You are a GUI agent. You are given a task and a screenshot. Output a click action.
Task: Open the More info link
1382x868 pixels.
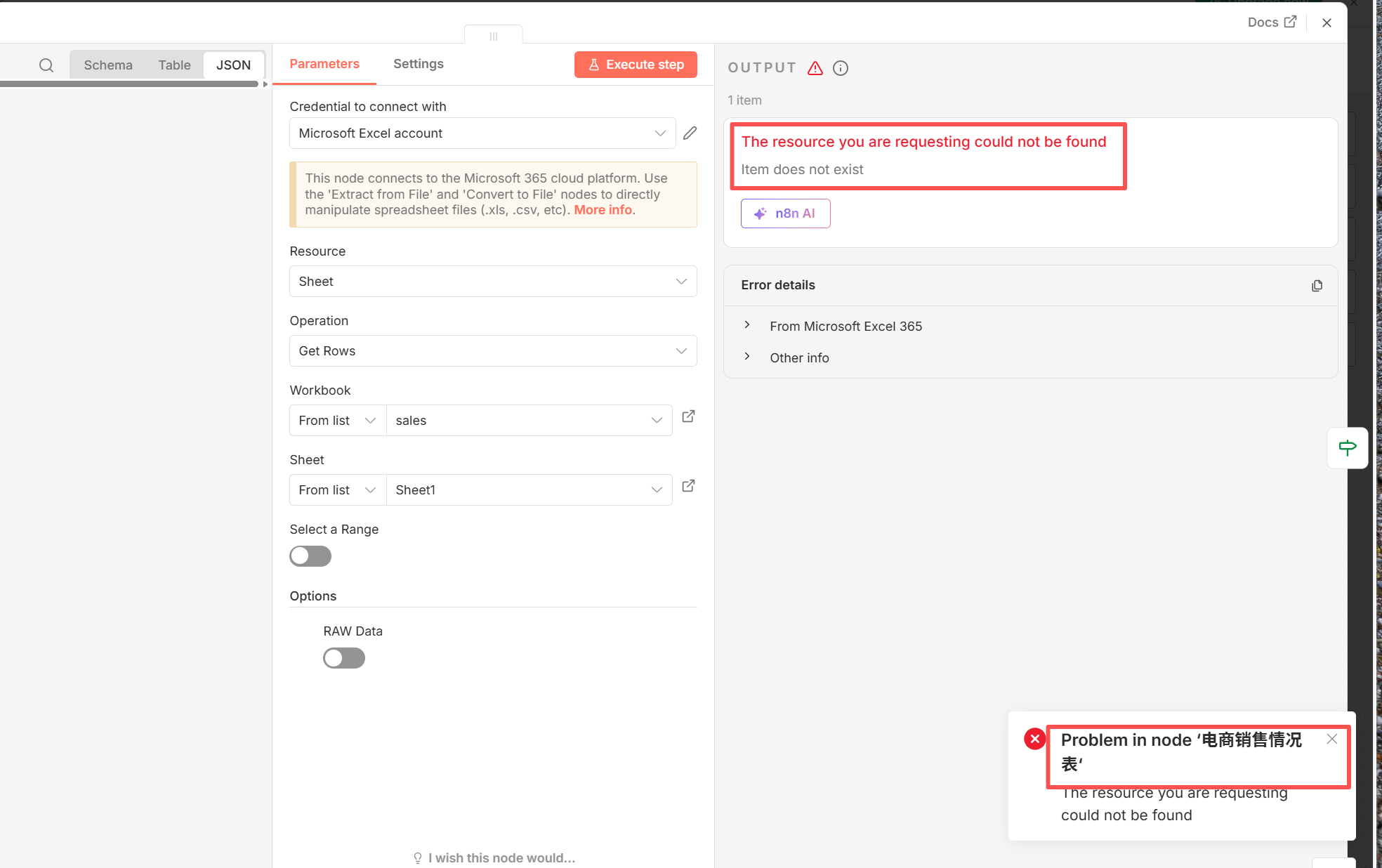click(603, 210)
